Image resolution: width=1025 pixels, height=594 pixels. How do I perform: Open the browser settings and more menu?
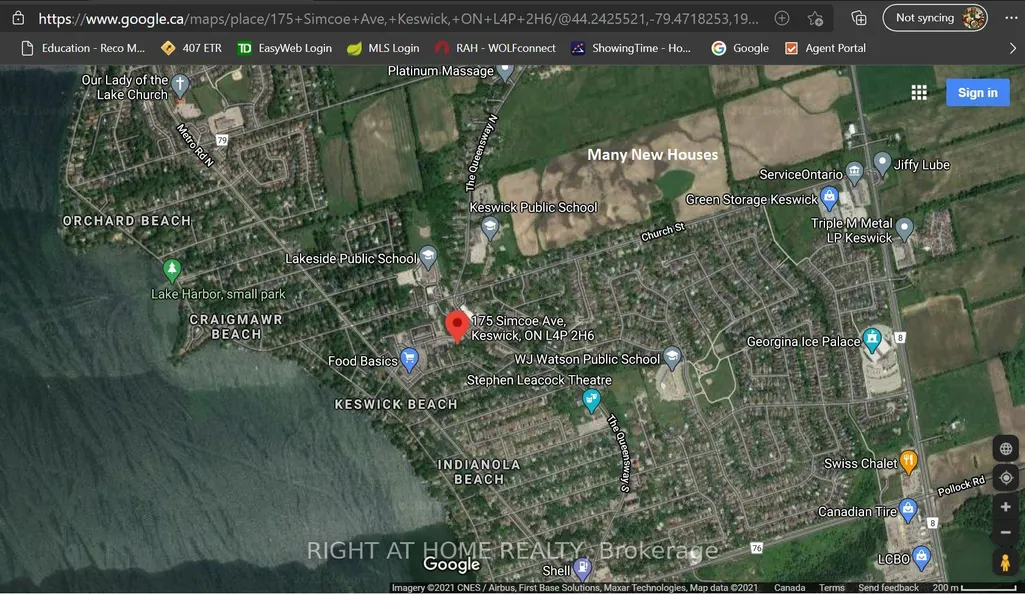pos(1011,18)
